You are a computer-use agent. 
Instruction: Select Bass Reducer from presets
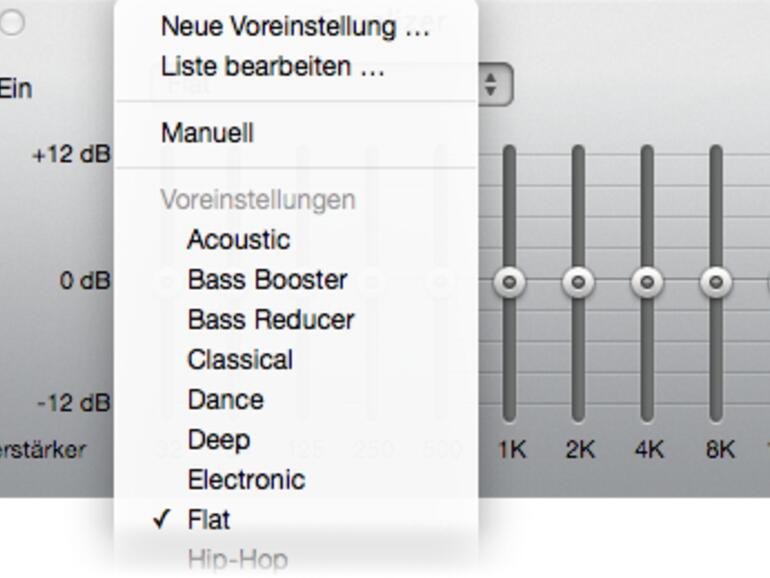(270, 320)
